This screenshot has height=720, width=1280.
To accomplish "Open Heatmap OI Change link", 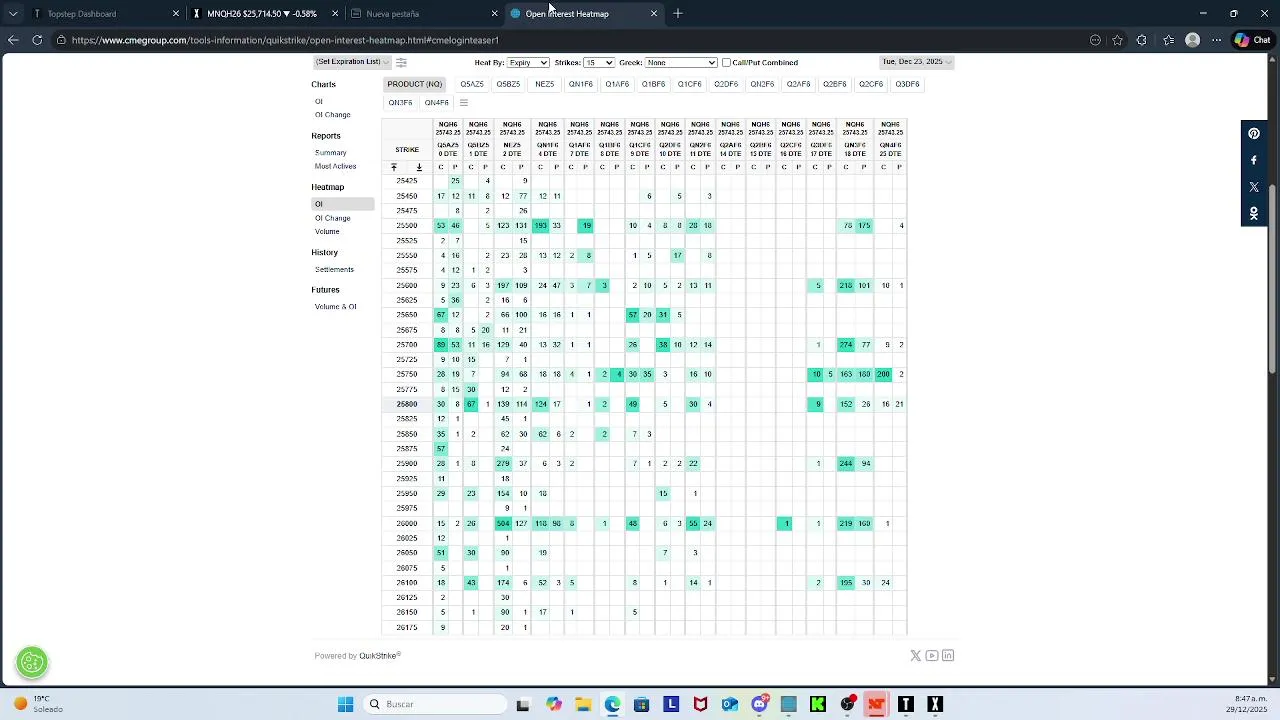I will point(333,218).
